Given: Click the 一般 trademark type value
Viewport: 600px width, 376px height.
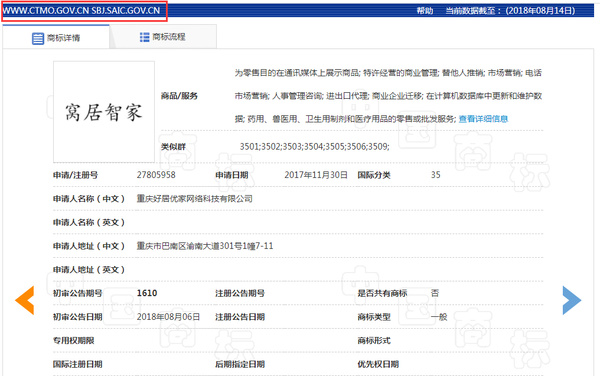Looking at the screenshot, I should point(439,317).
